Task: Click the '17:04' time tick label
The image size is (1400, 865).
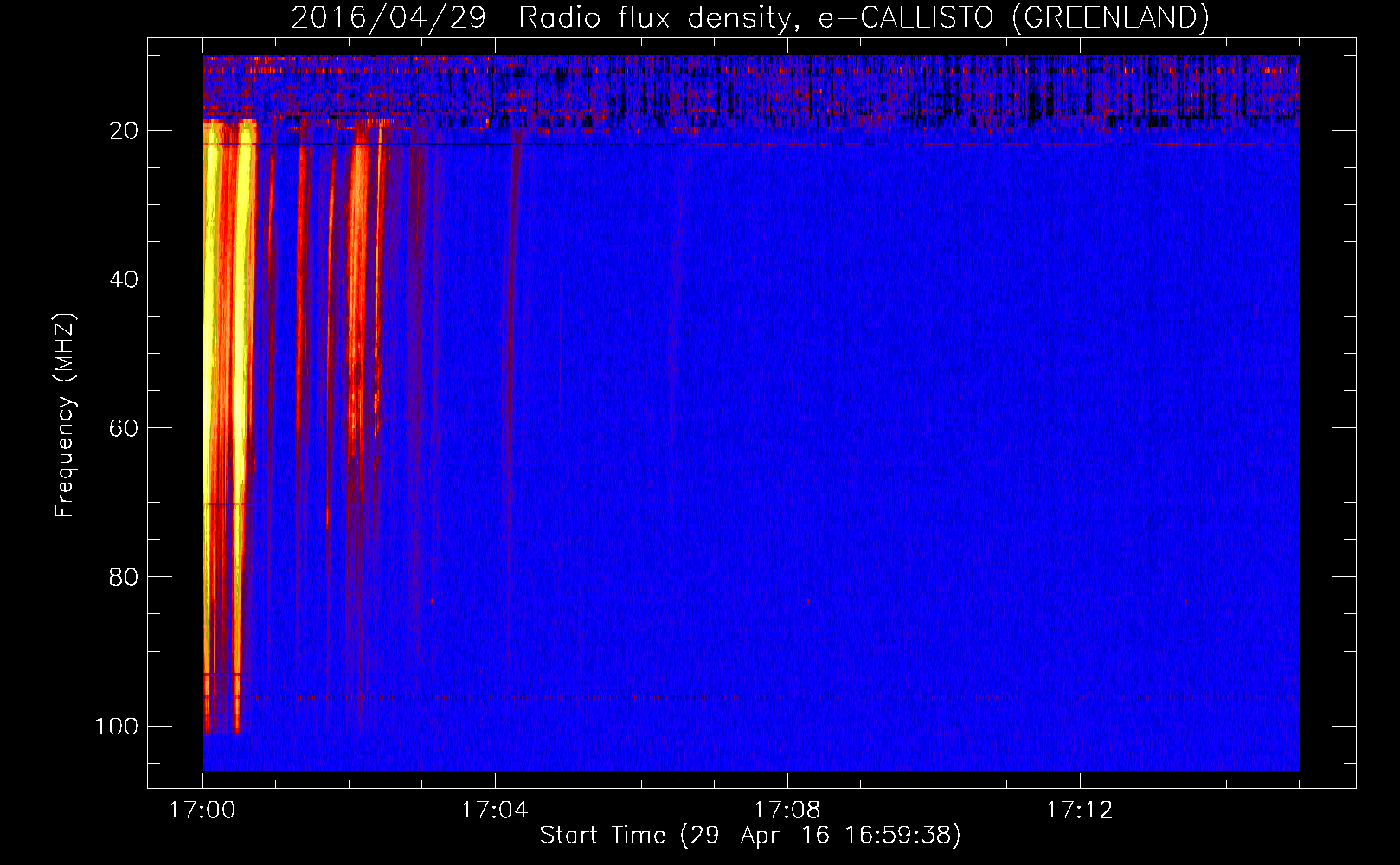Action: pos(494,811)
